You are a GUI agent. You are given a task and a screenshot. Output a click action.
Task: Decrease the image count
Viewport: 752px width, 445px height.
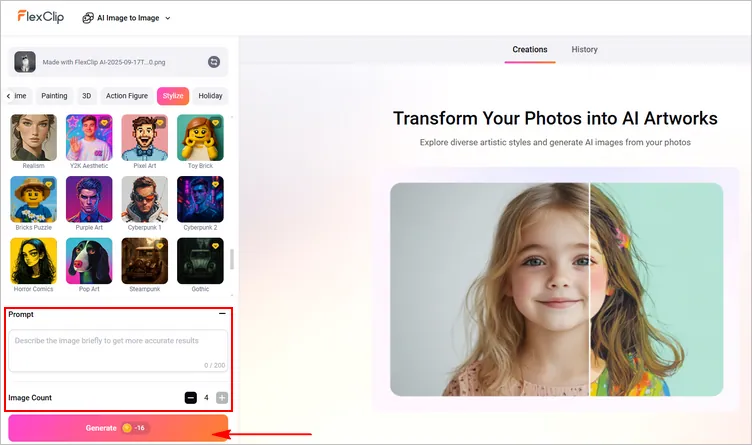tap(190, 398)
